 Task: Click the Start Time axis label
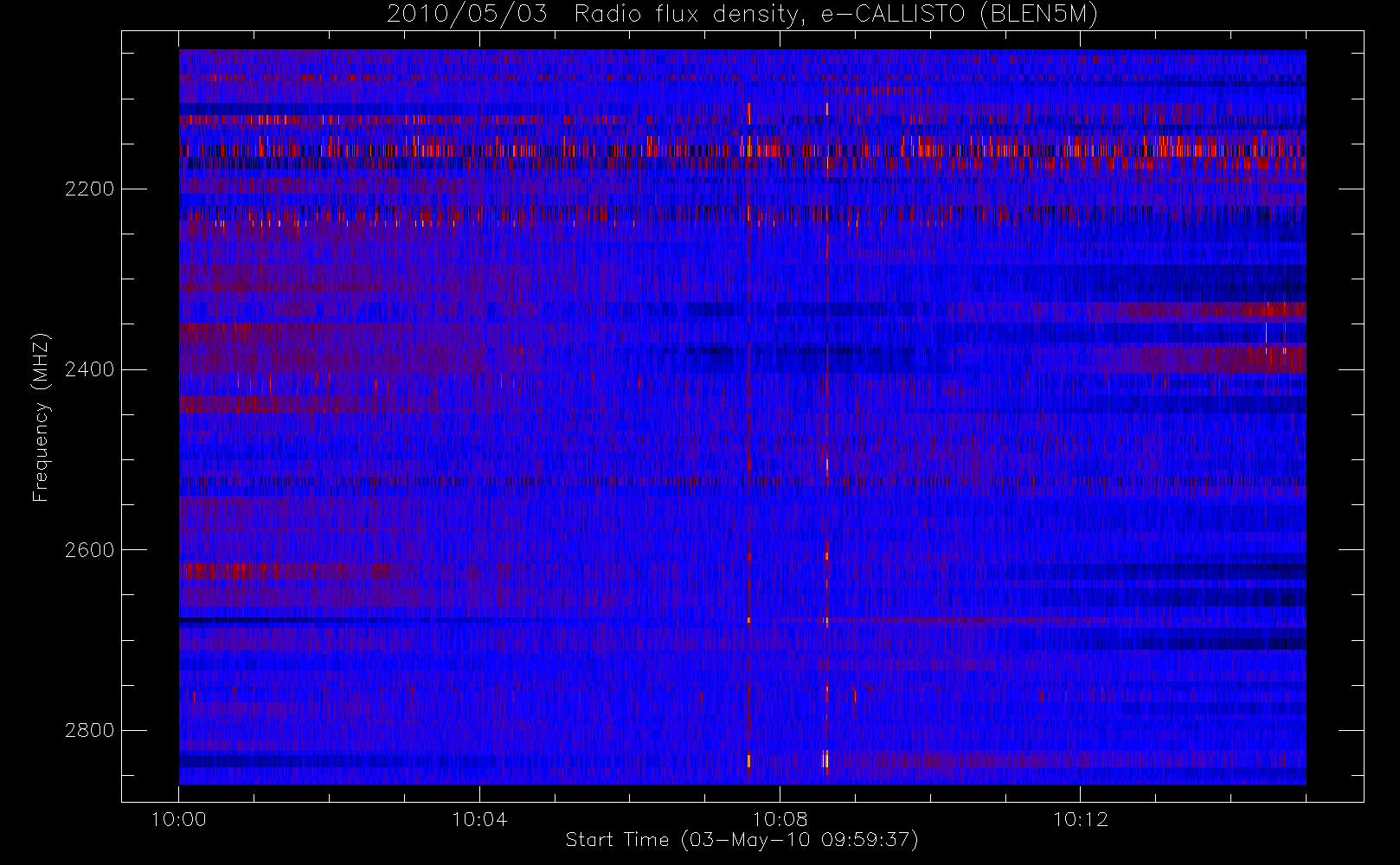[742, 840]
